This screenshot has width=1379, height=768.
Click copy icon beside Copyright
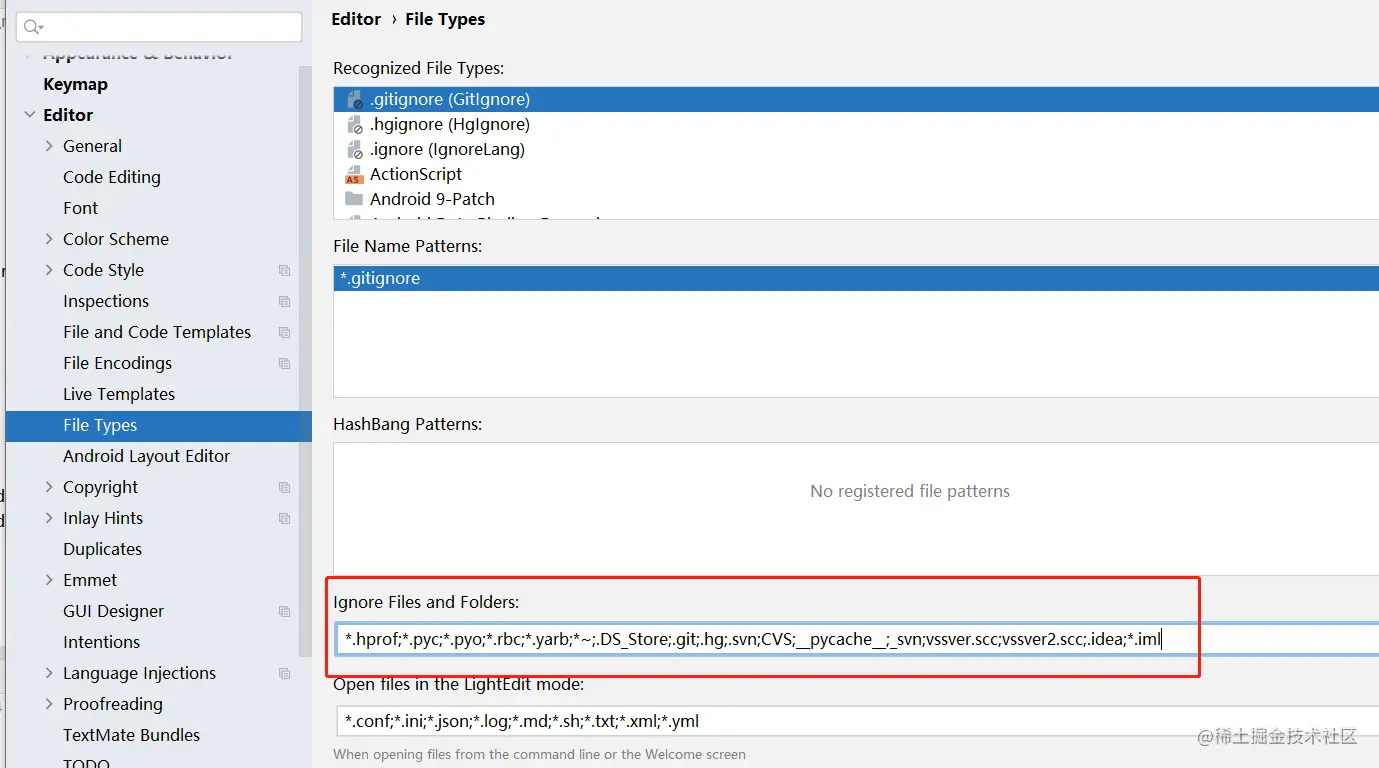[285, 487]
